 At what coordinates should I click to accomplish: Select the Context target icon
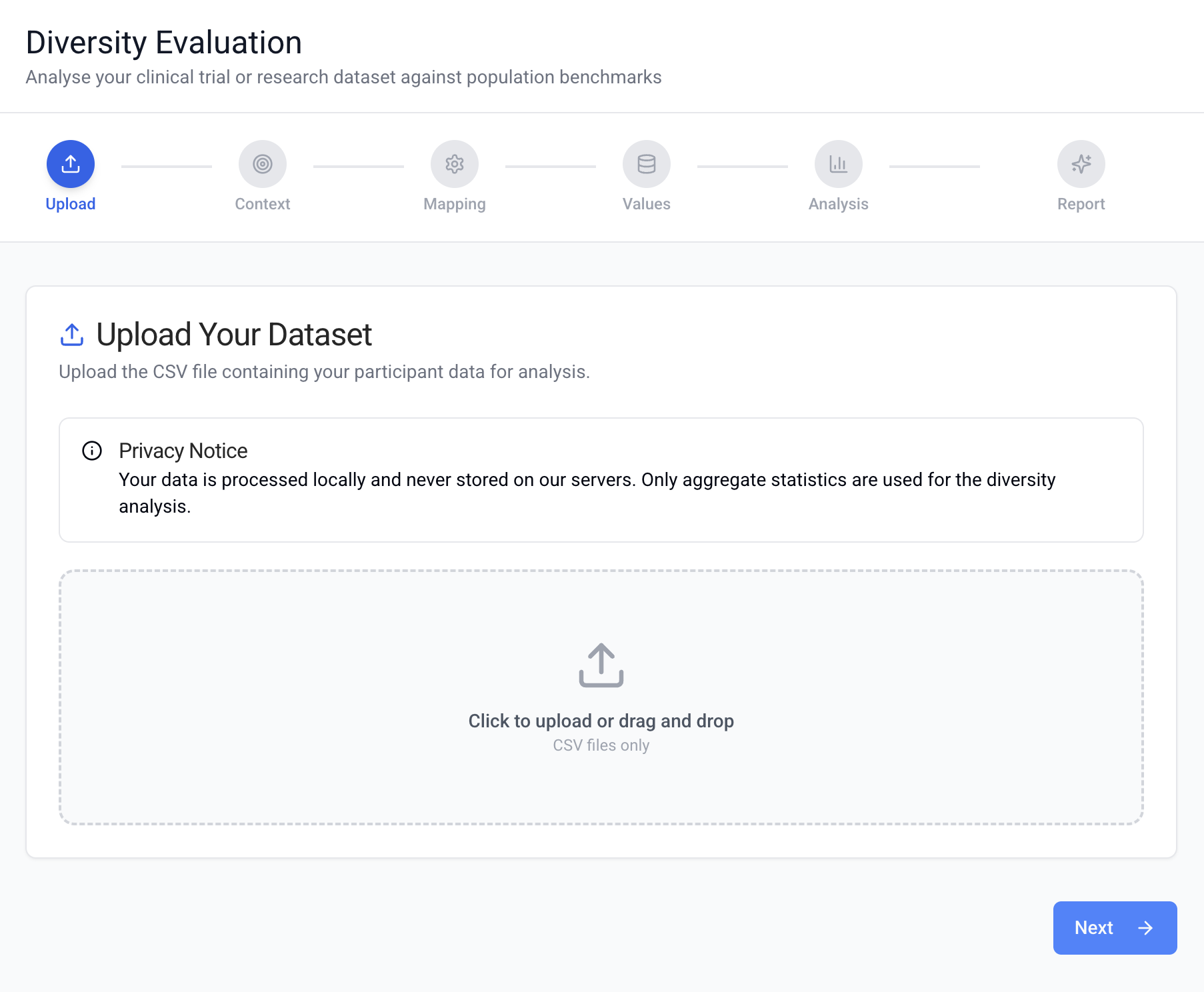(263, 164)
